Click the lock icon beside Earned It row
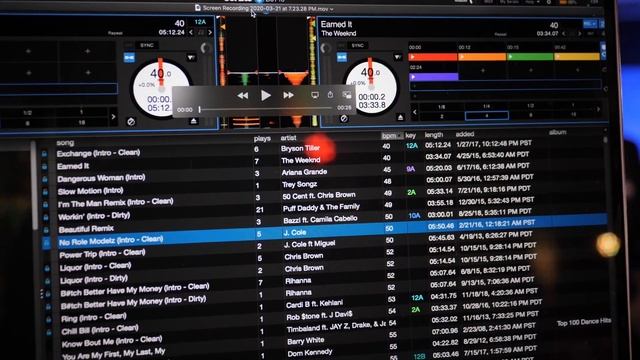Screen dimensions: 640x360 44,167
